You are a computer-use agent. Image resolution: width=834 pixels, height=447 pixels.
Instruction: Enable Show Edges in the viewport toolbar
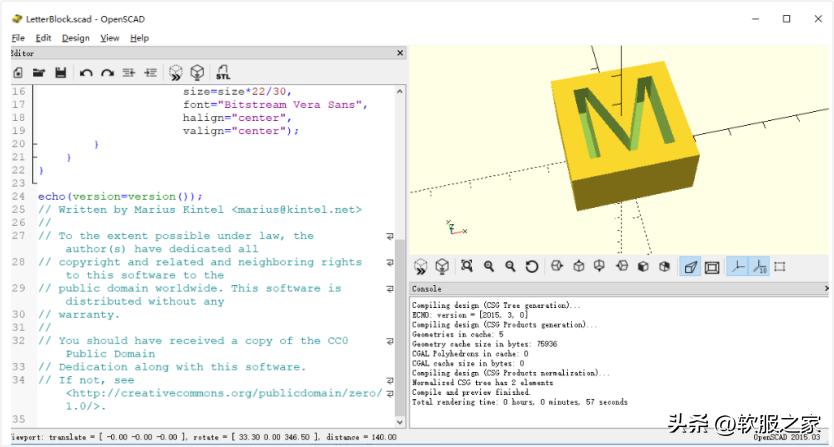[780, 267]
